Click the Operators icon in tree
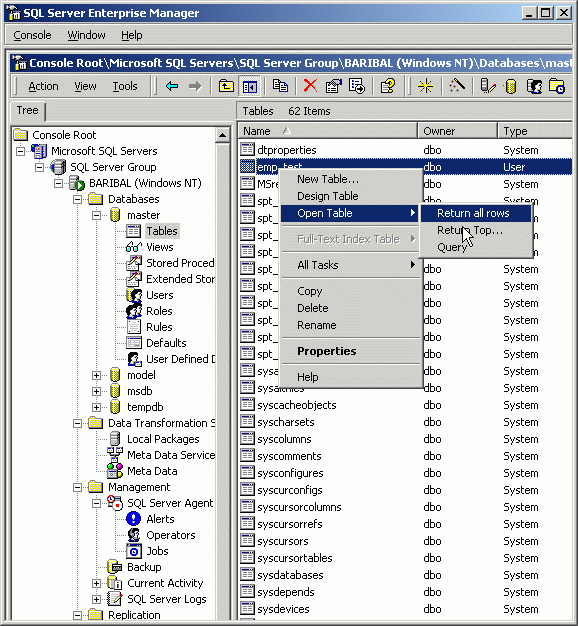 134,535
